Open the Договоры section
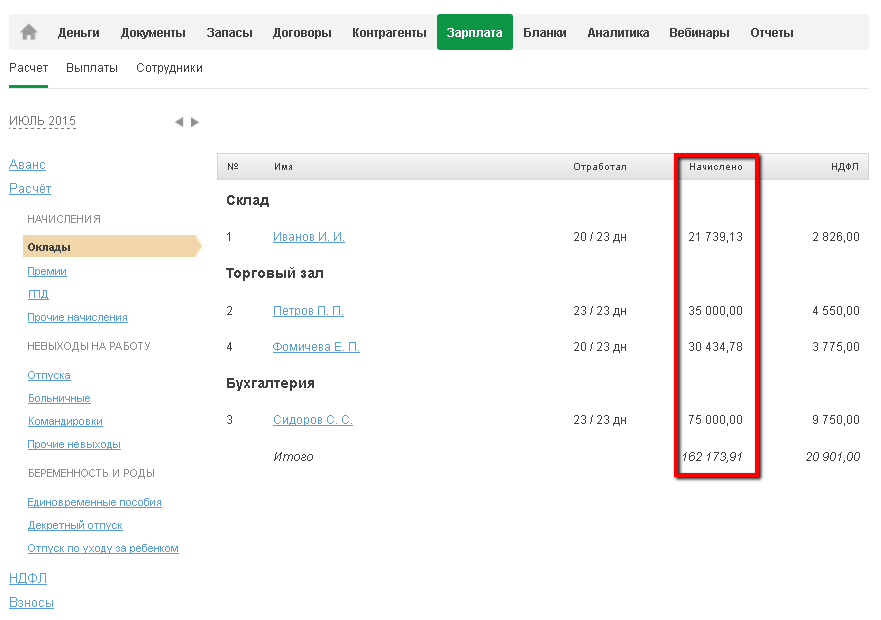Image resolution: width=881 pixels, height=620 pixels. 302,33
